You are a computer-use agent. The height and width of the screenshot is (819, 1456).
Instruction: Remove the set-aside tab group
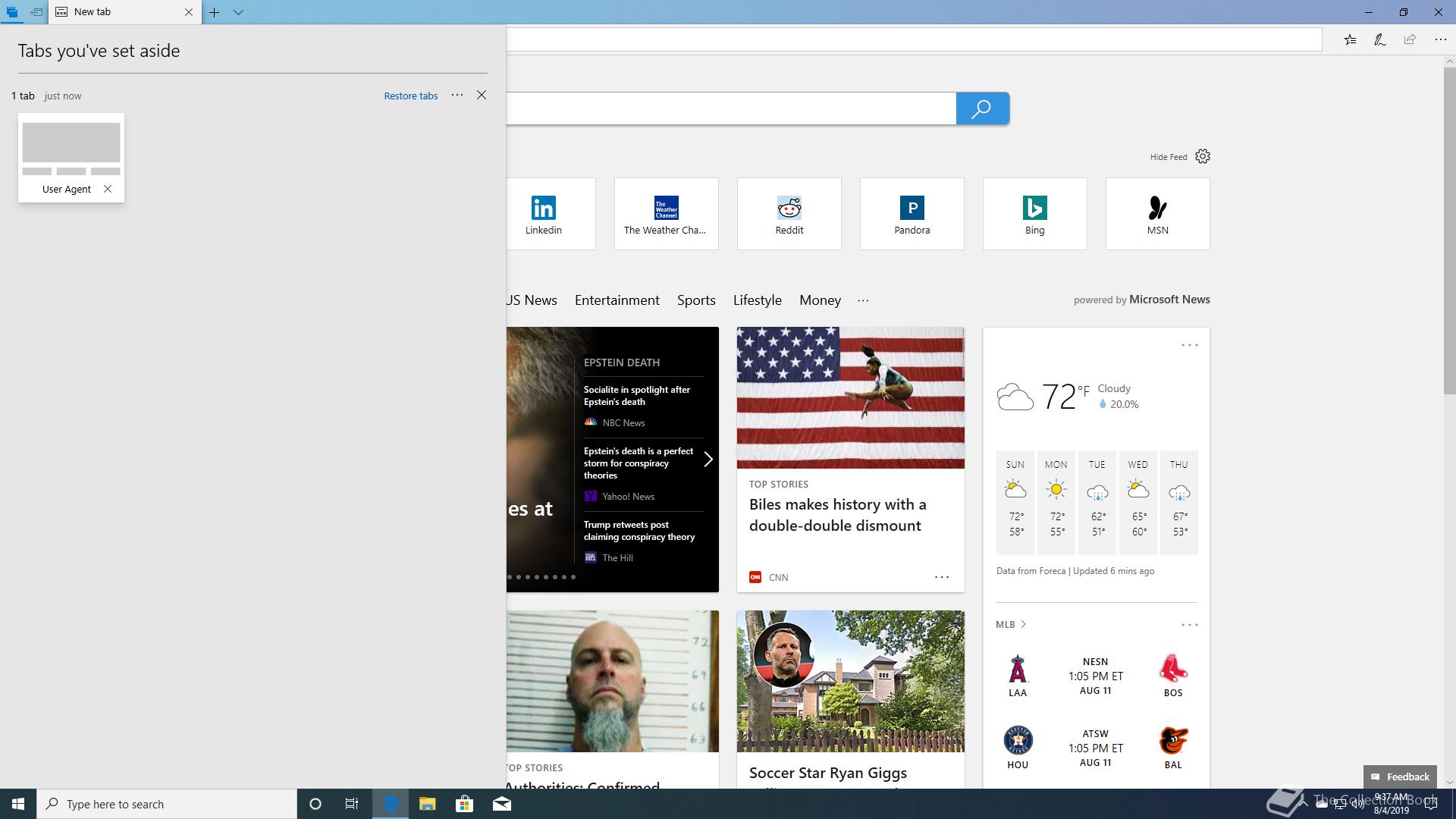482,95
